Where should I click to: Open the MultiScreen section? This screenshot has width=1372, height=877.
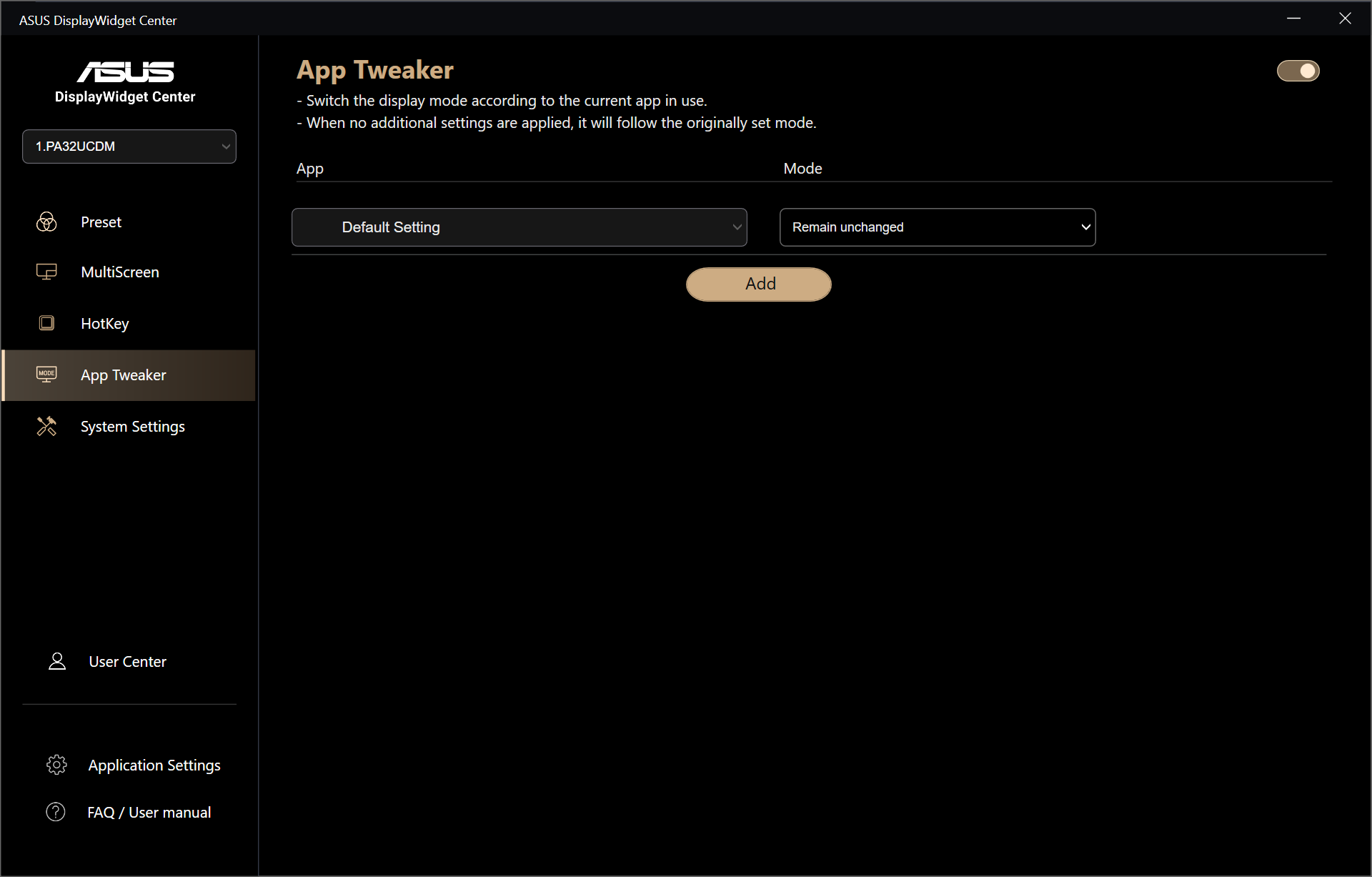click(120, 272)
